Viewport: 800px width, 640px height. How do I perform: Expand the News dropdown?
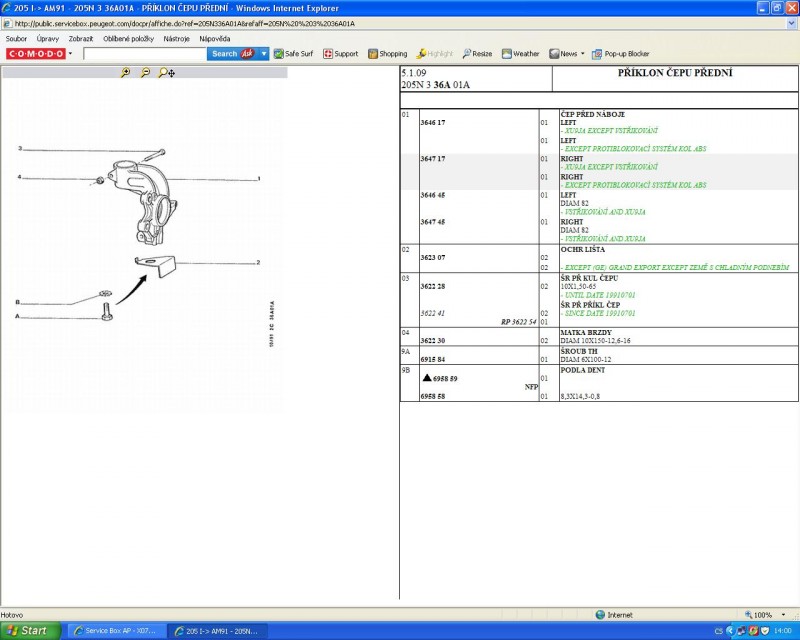pos(582,54)
